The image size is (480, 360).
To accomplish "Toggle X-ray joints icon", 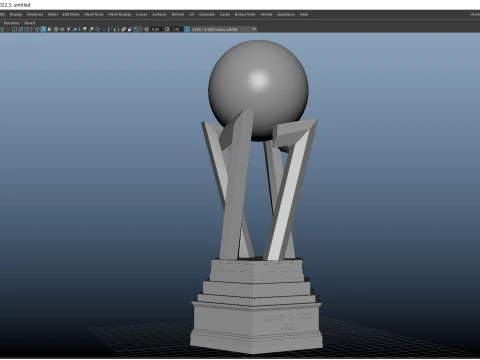I will [136, 29].
